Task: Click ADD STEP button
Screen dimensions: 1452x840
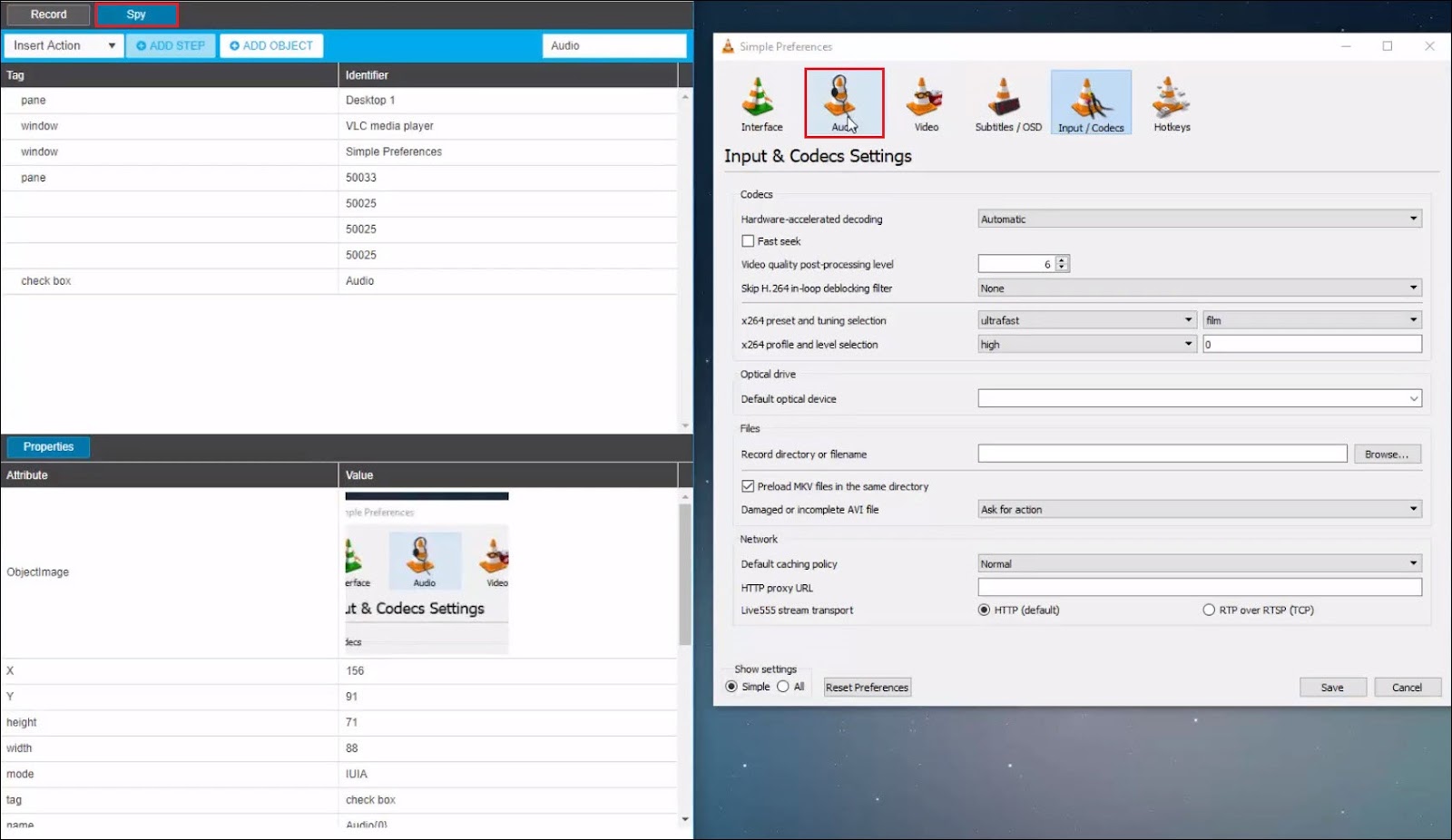Action: coord(171,45)
